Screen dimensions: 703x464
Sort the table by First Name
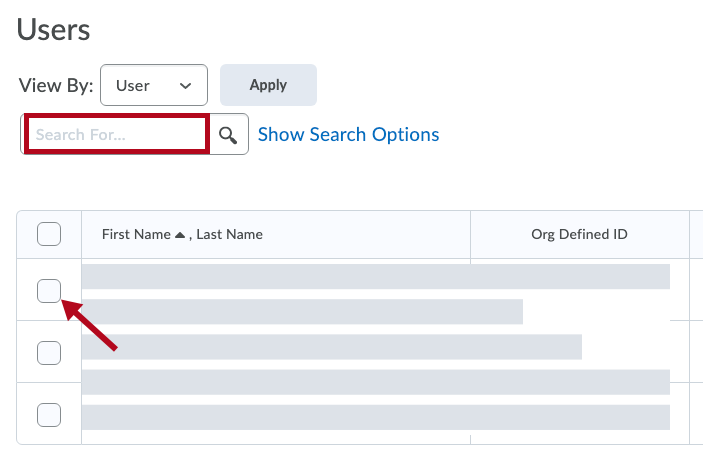click(136, 235)
